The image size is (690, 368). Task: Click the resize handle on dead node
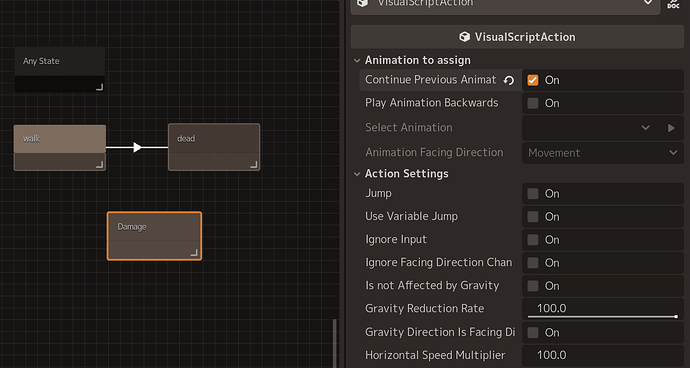pos(254,165)
